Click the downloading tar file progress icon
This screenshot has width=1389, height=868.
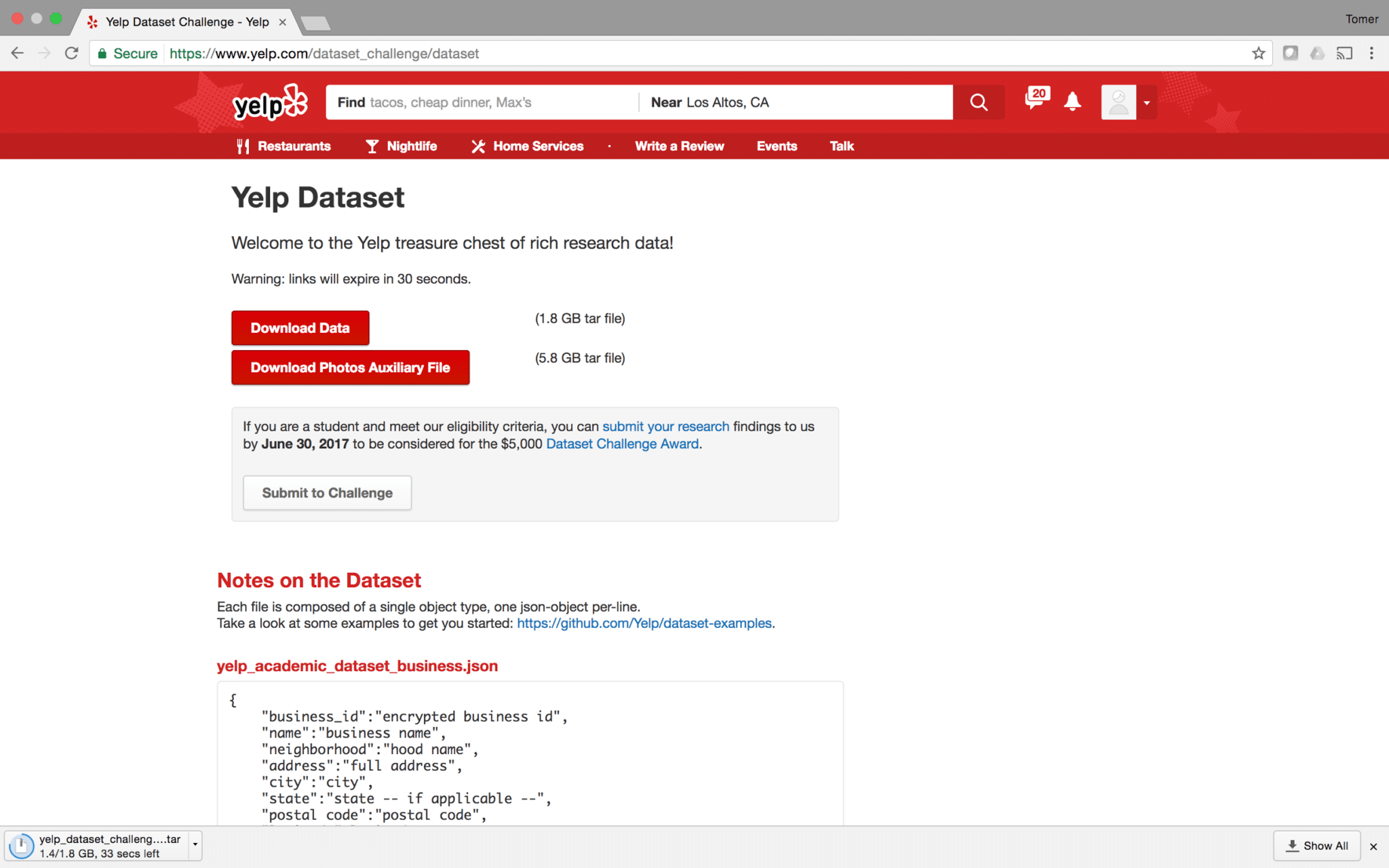[22, 846]
